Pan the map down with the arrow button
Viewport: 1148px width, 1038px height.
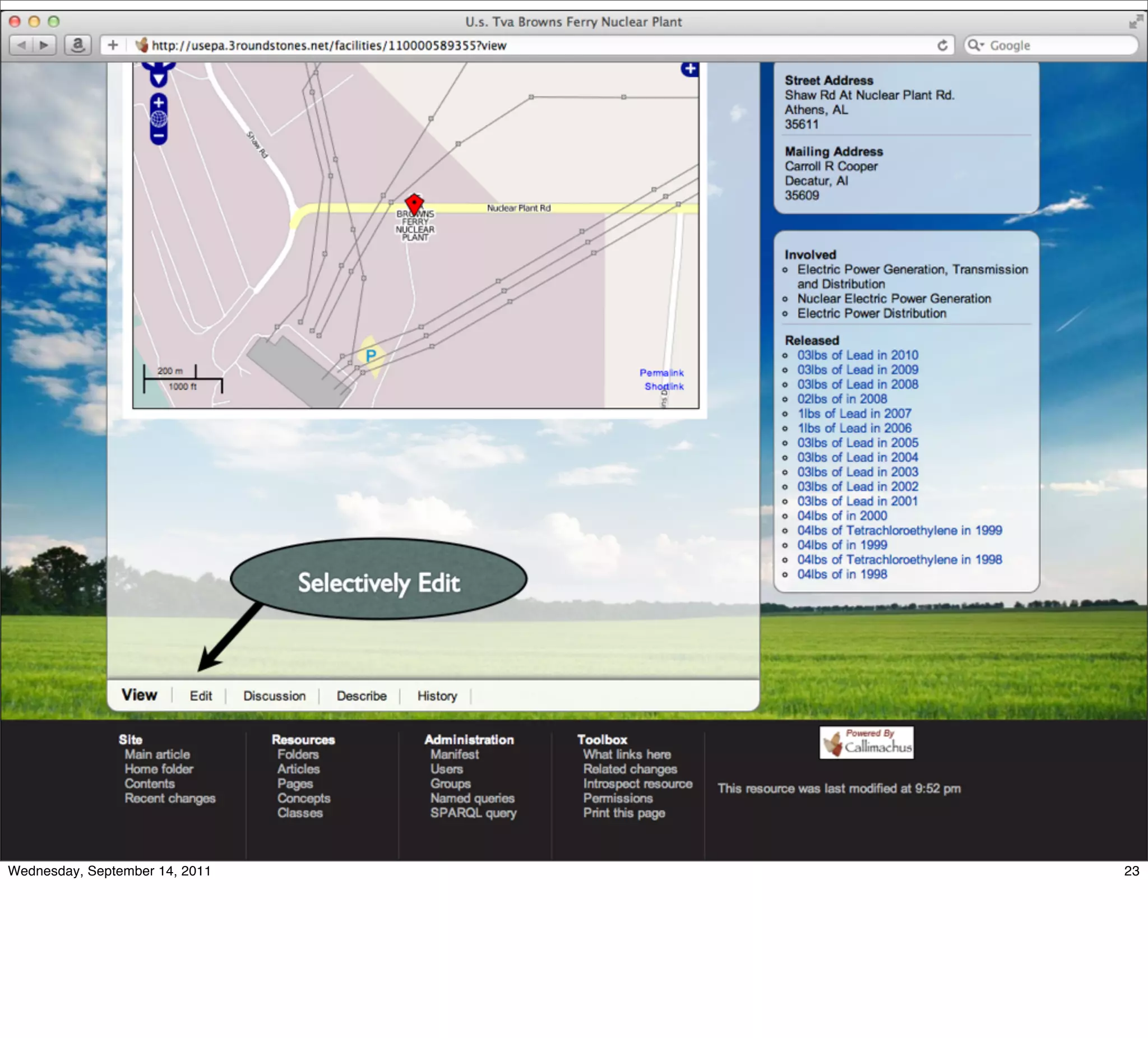pos(159,78)
